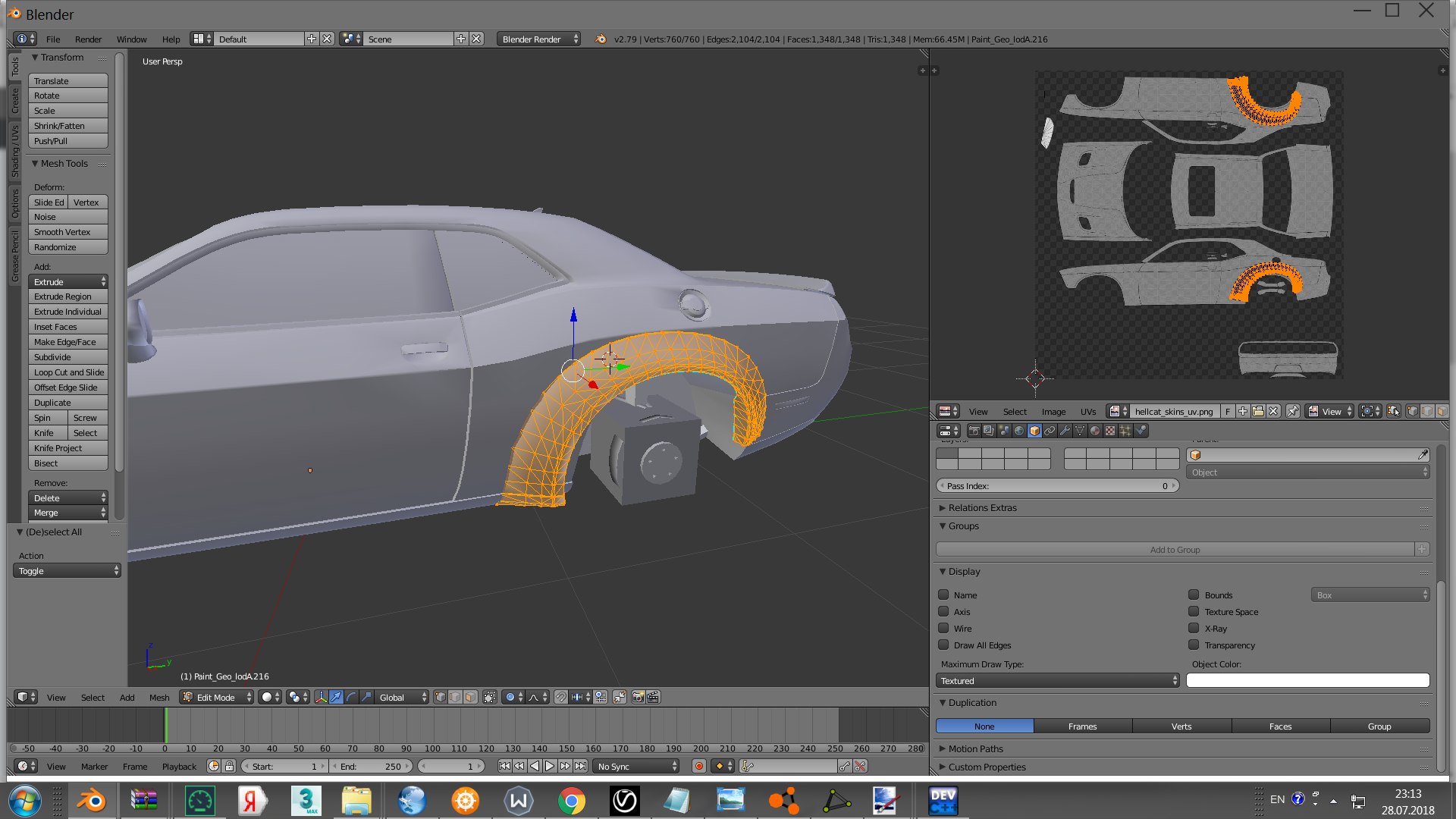Image resolution: width=1456 pixels, height=819 pixels.
Task: Open the Render camera properties tab
Action: 974,431
